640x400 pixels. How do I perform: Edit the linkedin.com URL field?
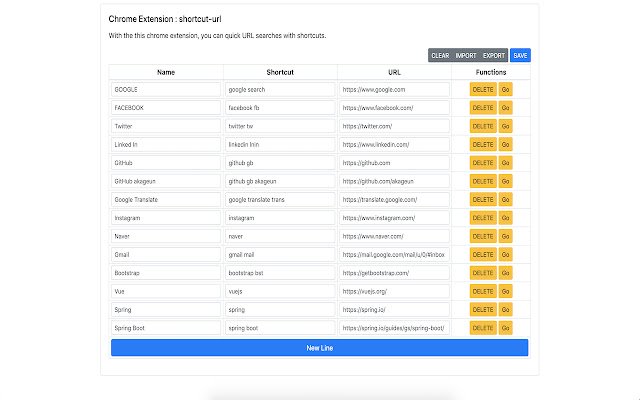tap(394, 144)
